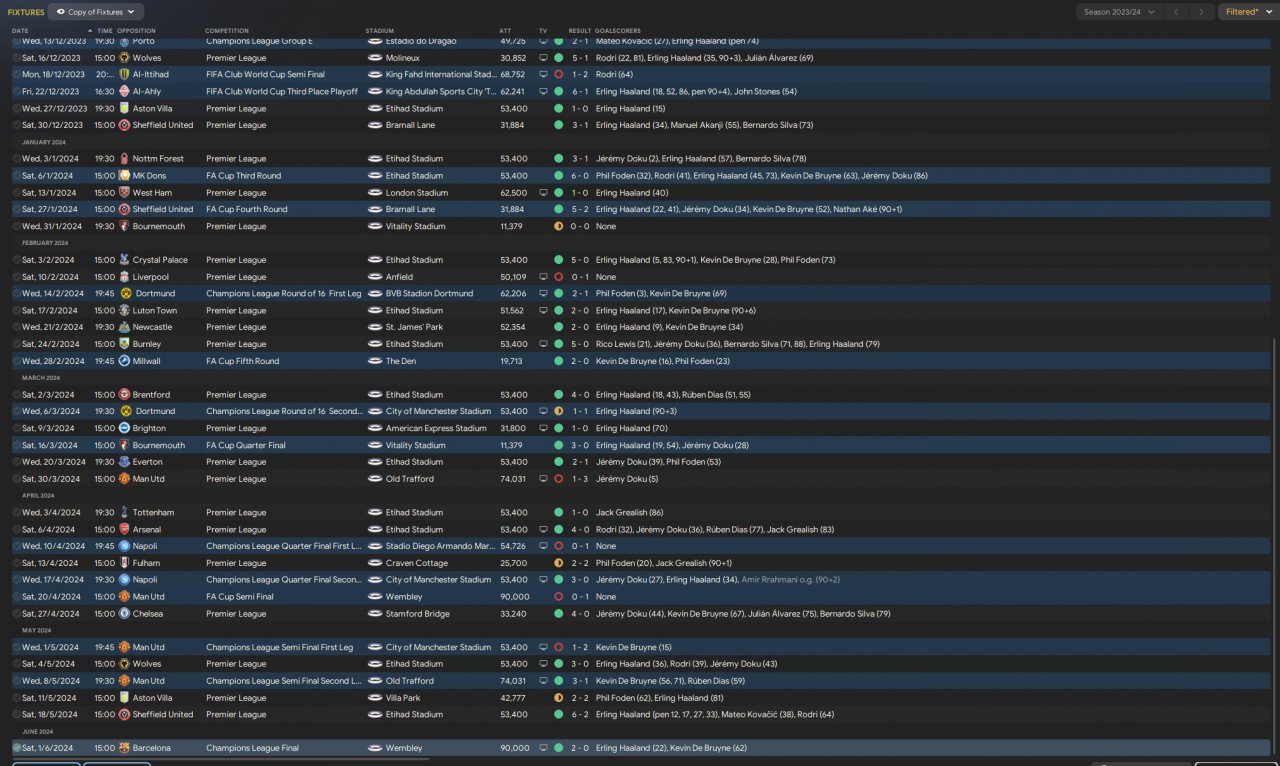Click the Brighton club badge
Viewport: 1280px width, 766px height.
(x=124, y=428)
